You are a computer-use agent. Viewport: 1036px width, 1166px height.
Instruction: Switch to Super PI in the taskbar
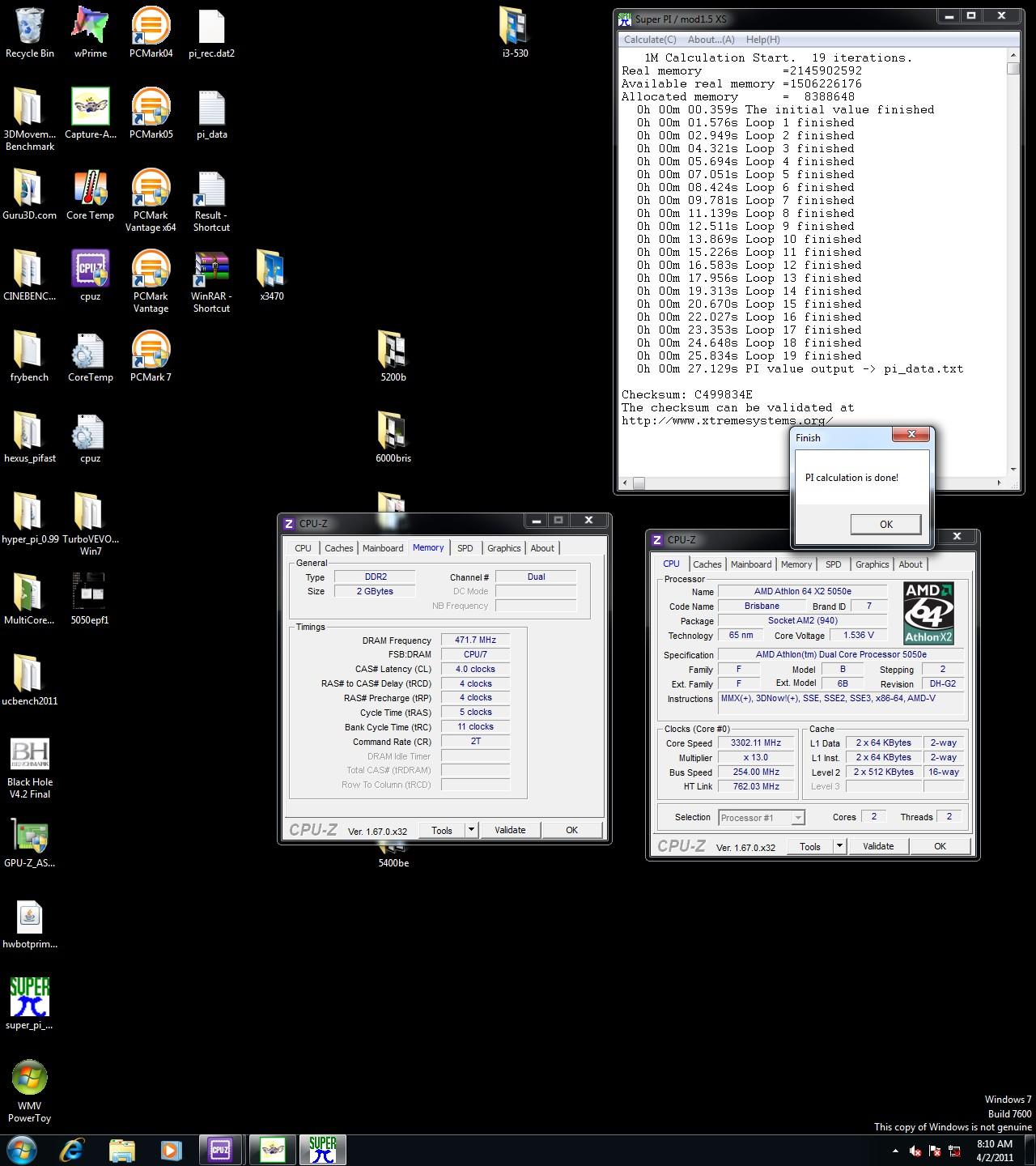322,1150
